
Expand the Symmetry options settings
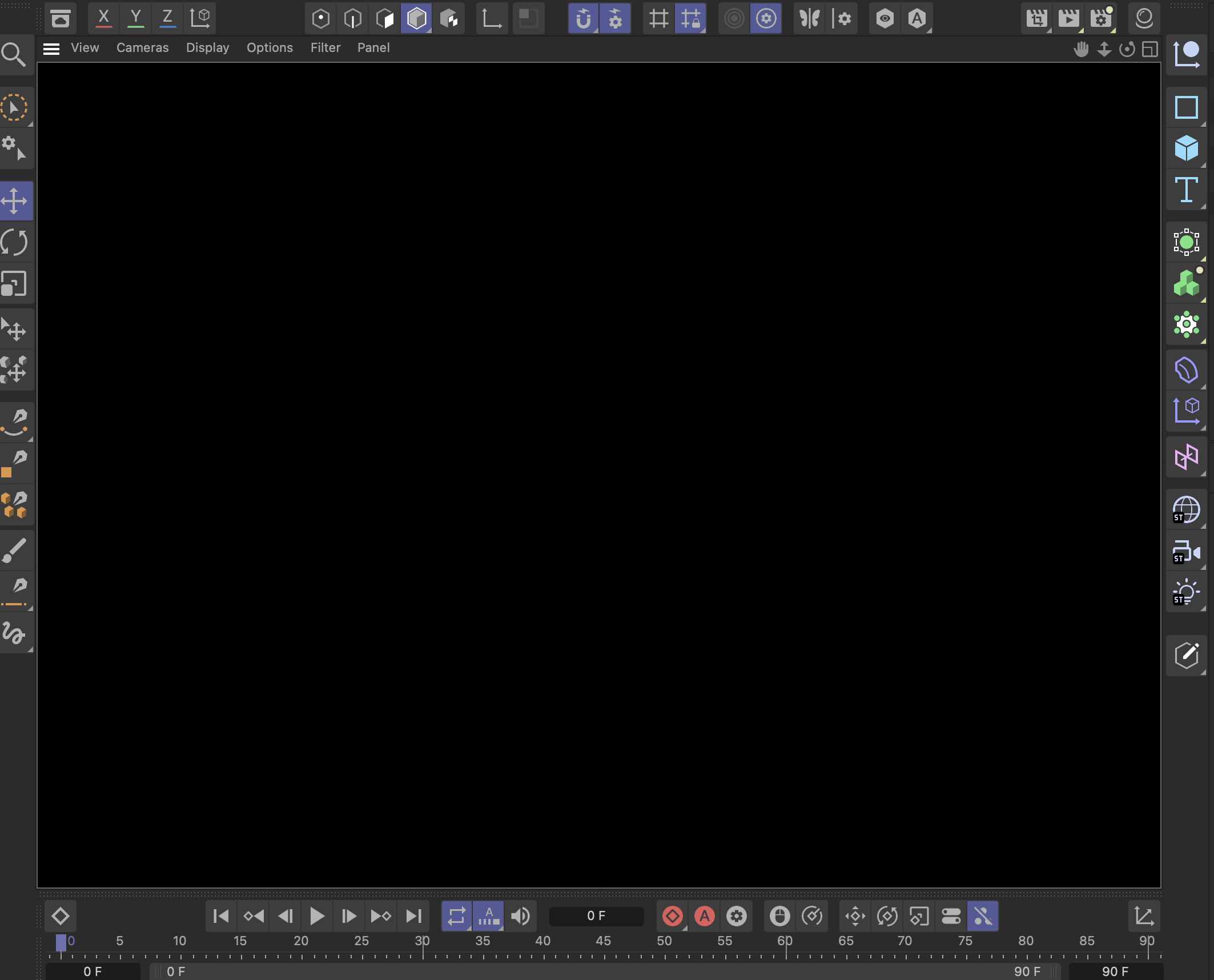tap(842, 19)
